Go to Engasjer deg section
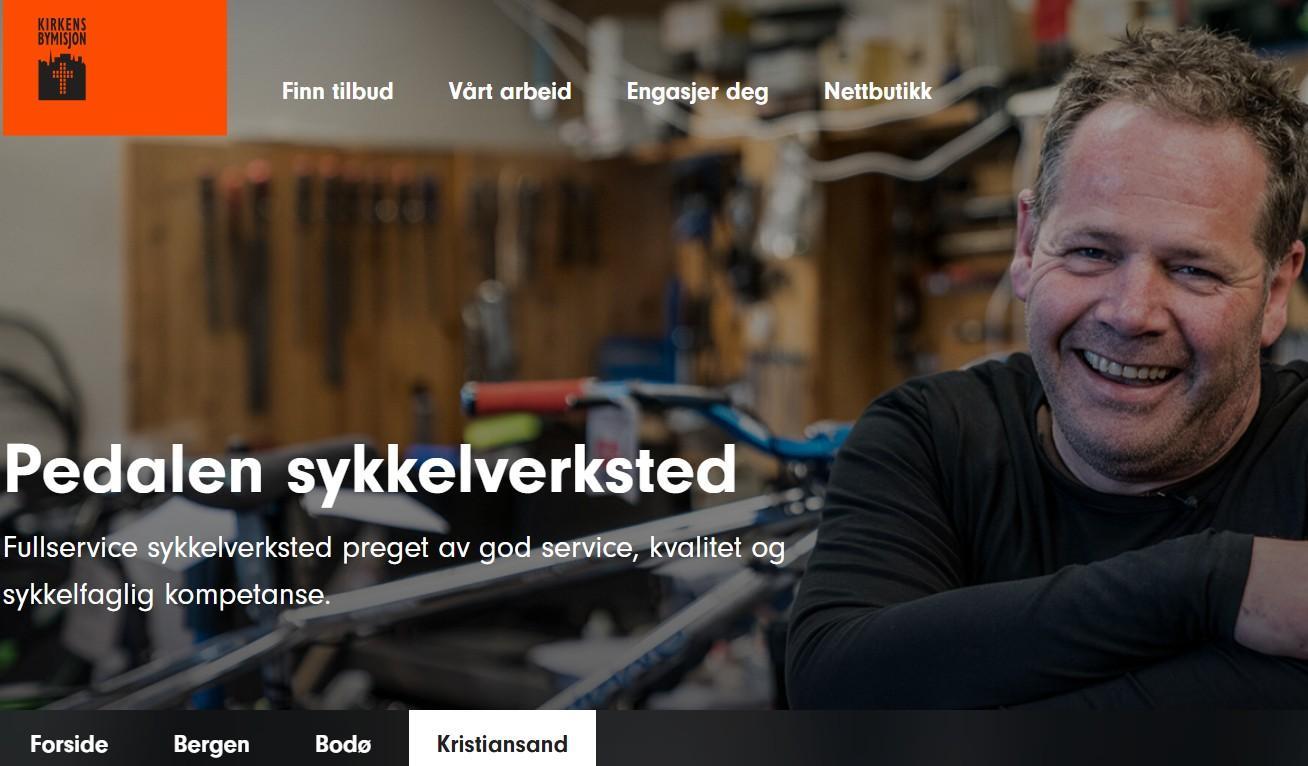1308x766 pixels. point(697,92)
